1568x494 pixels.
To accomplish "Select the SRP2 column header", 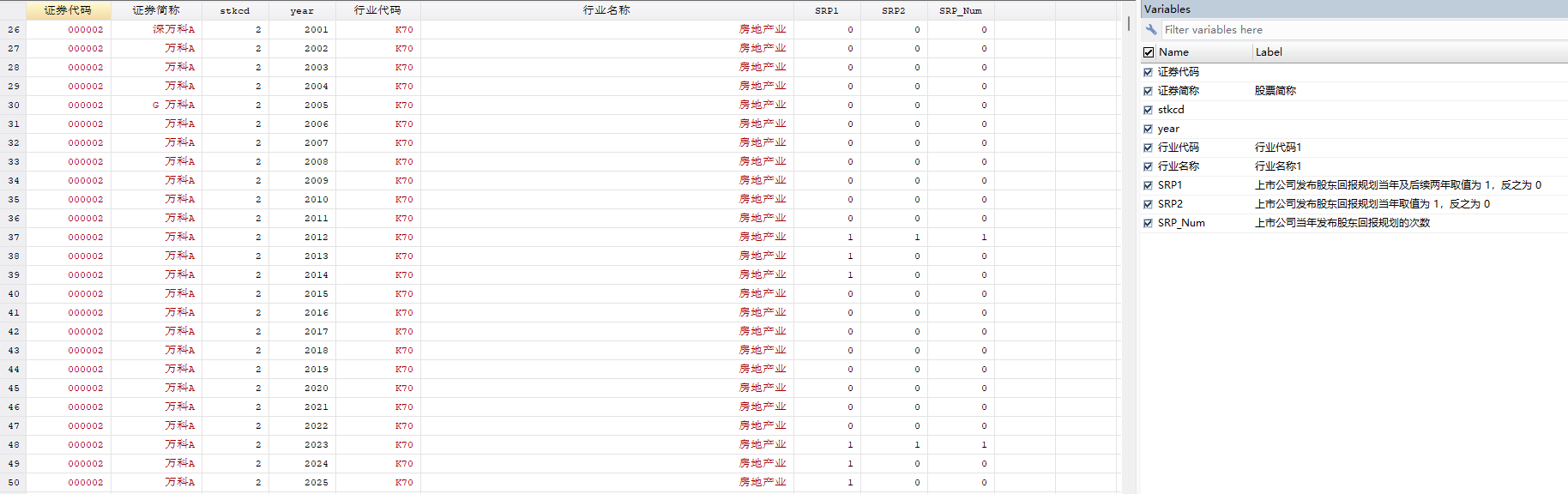I will (x=894, y=10).
